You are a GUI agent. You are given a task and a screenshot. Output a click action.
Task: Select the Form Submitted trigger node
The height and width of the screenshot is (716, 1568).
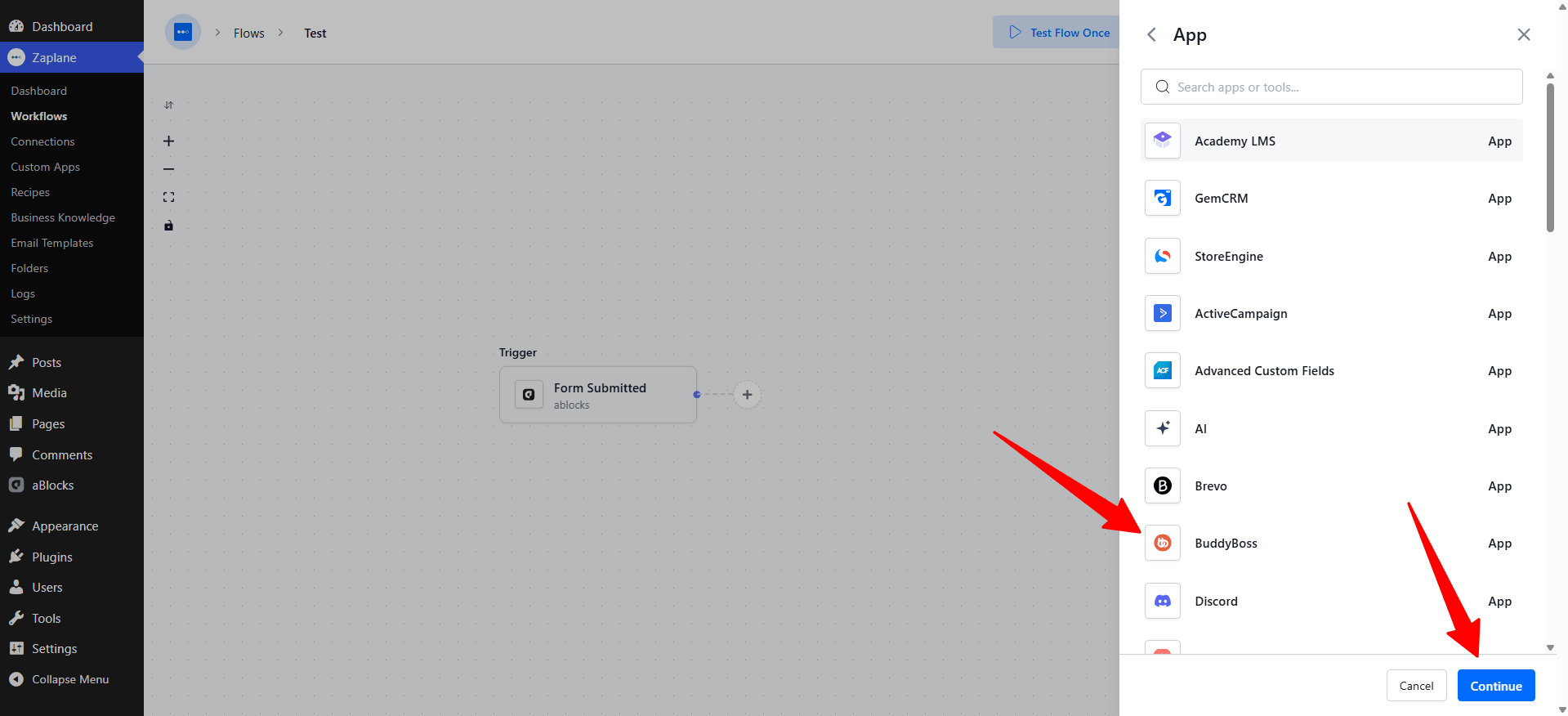coord(598,395)
